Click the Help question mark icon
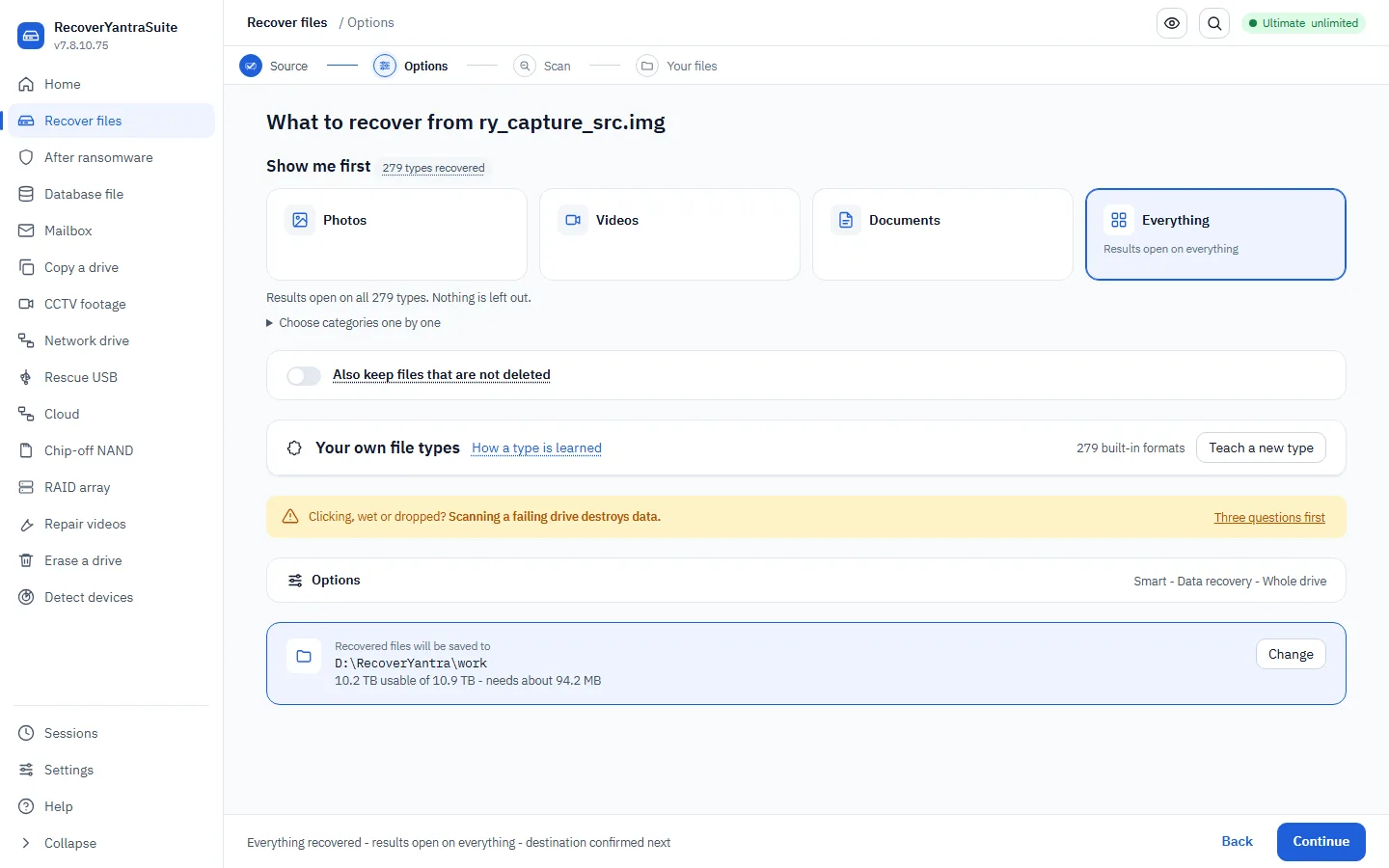Screen dimensions: 1389x868 (26, 806)
